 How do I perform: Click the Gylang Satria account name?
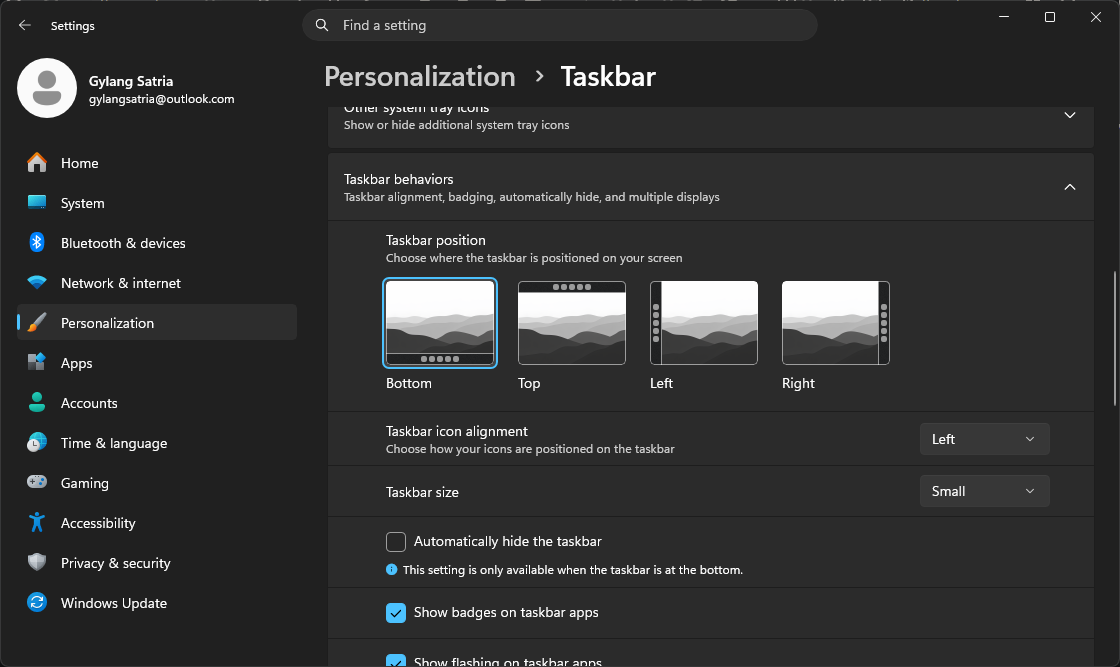[x=131, y=81]
